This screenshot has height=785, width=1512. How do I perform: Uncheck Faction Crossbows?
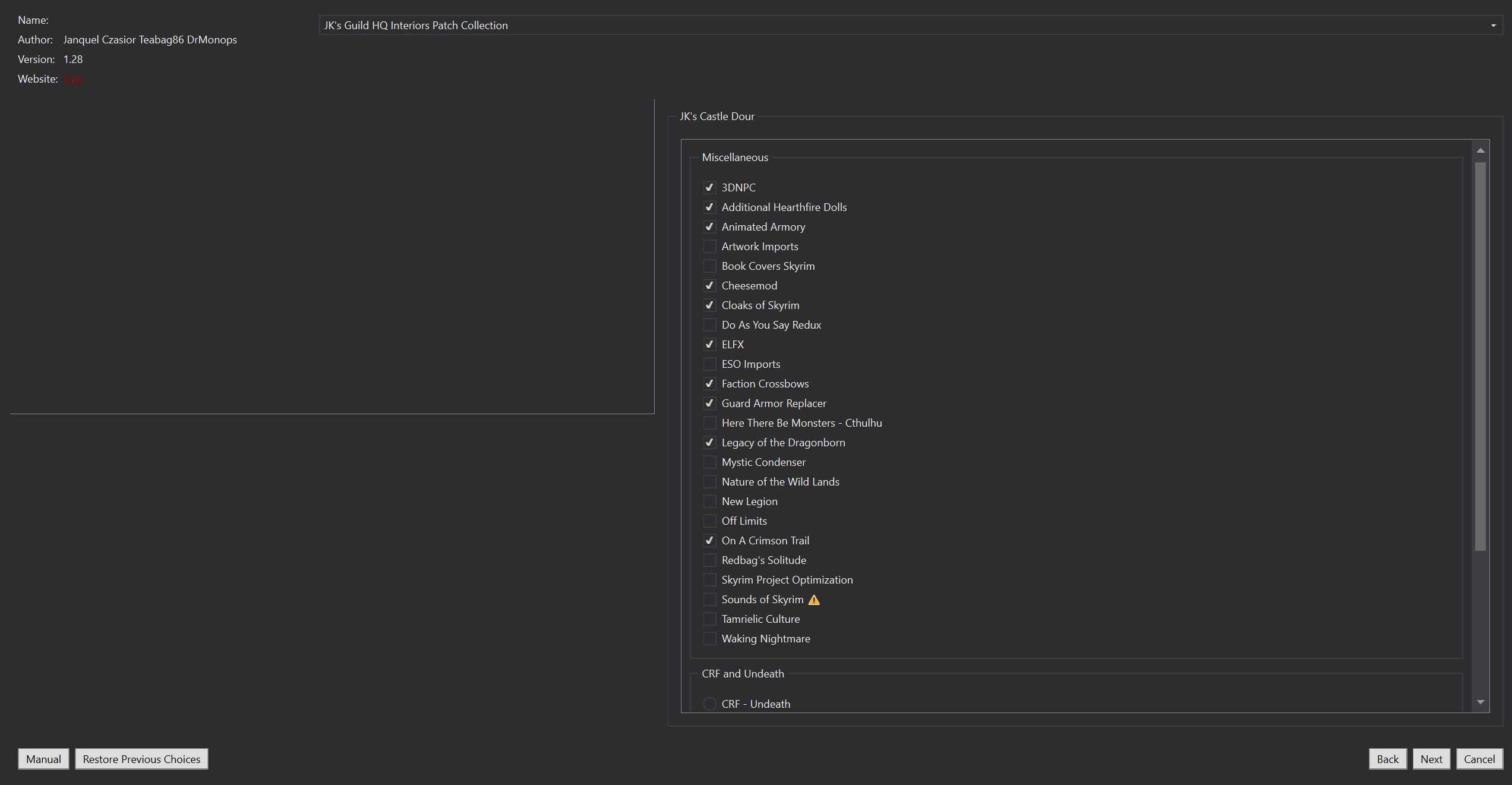pos(709,383)
